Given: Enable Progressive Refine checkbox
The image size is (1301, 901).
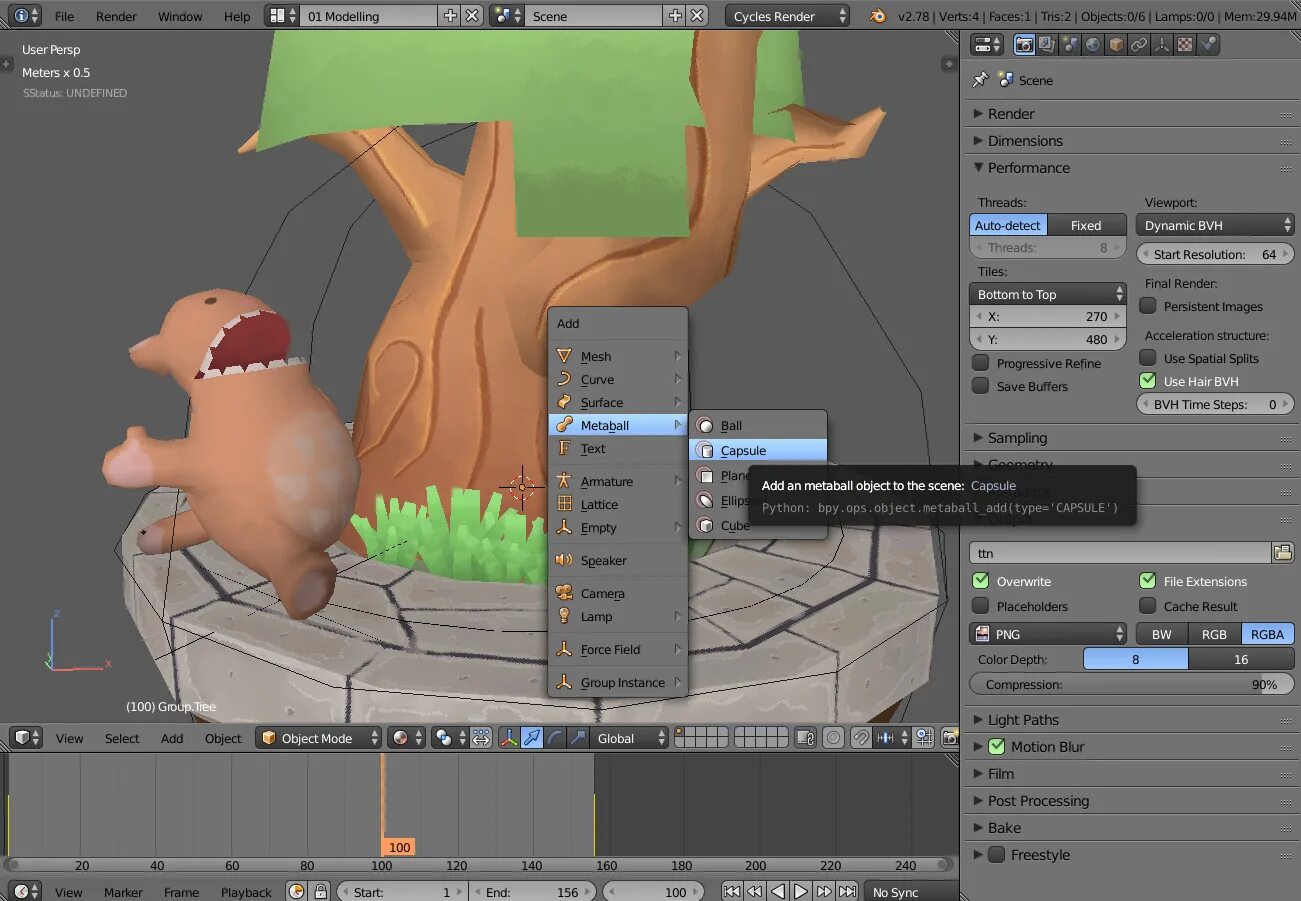Looking at the screenshot, I should point(981,363).
